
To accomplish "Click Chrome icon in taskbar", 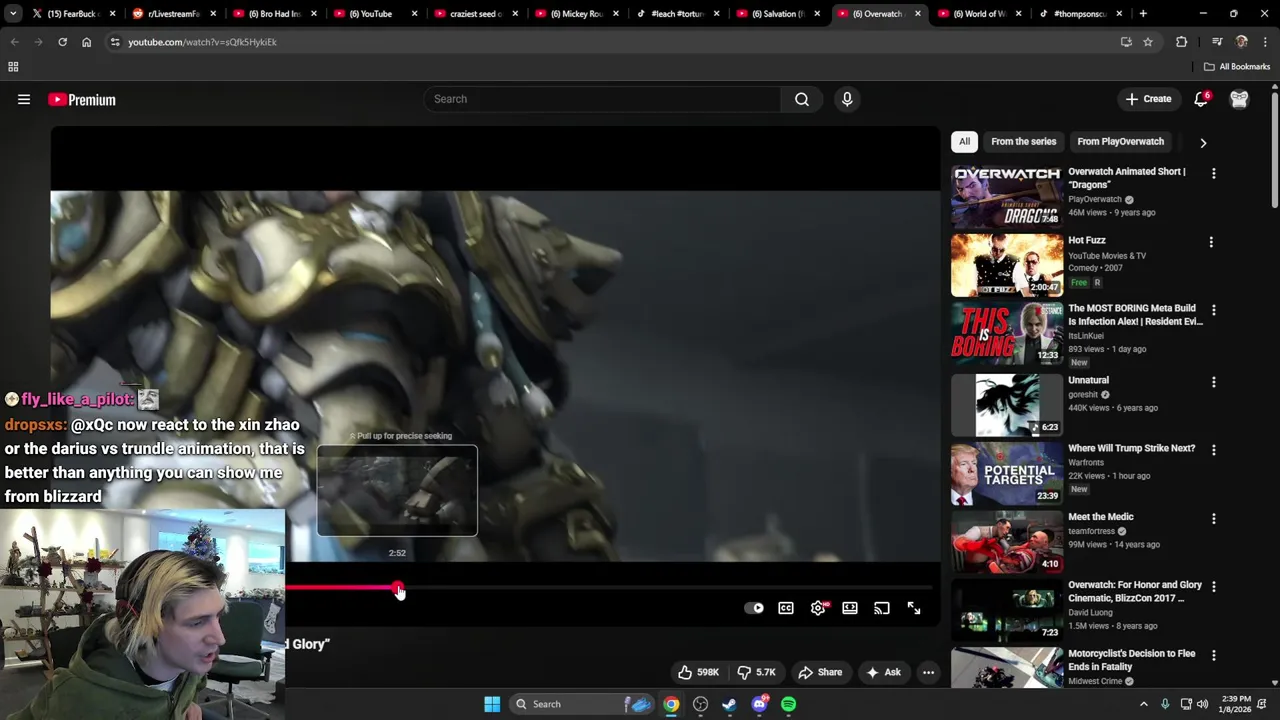I will [671, 704].
